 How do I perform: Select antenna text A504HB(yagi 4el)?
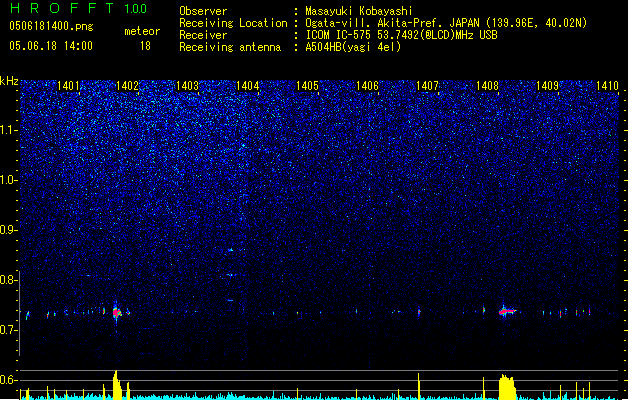click(353, 47)
